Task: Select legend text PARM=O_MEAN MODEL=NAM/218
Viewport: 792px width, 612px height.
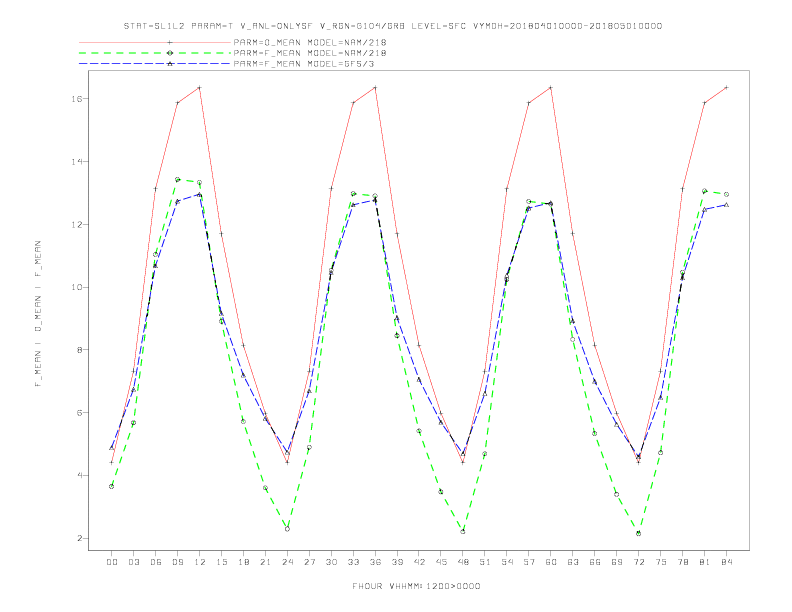Action: [310, 42]
